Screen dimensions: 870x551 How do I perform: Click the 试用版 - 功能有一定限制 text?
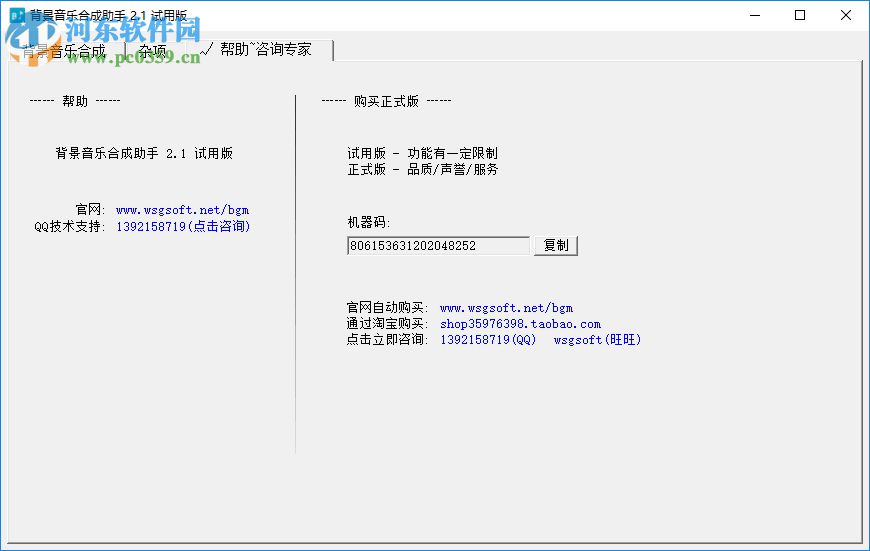point(422,153)
